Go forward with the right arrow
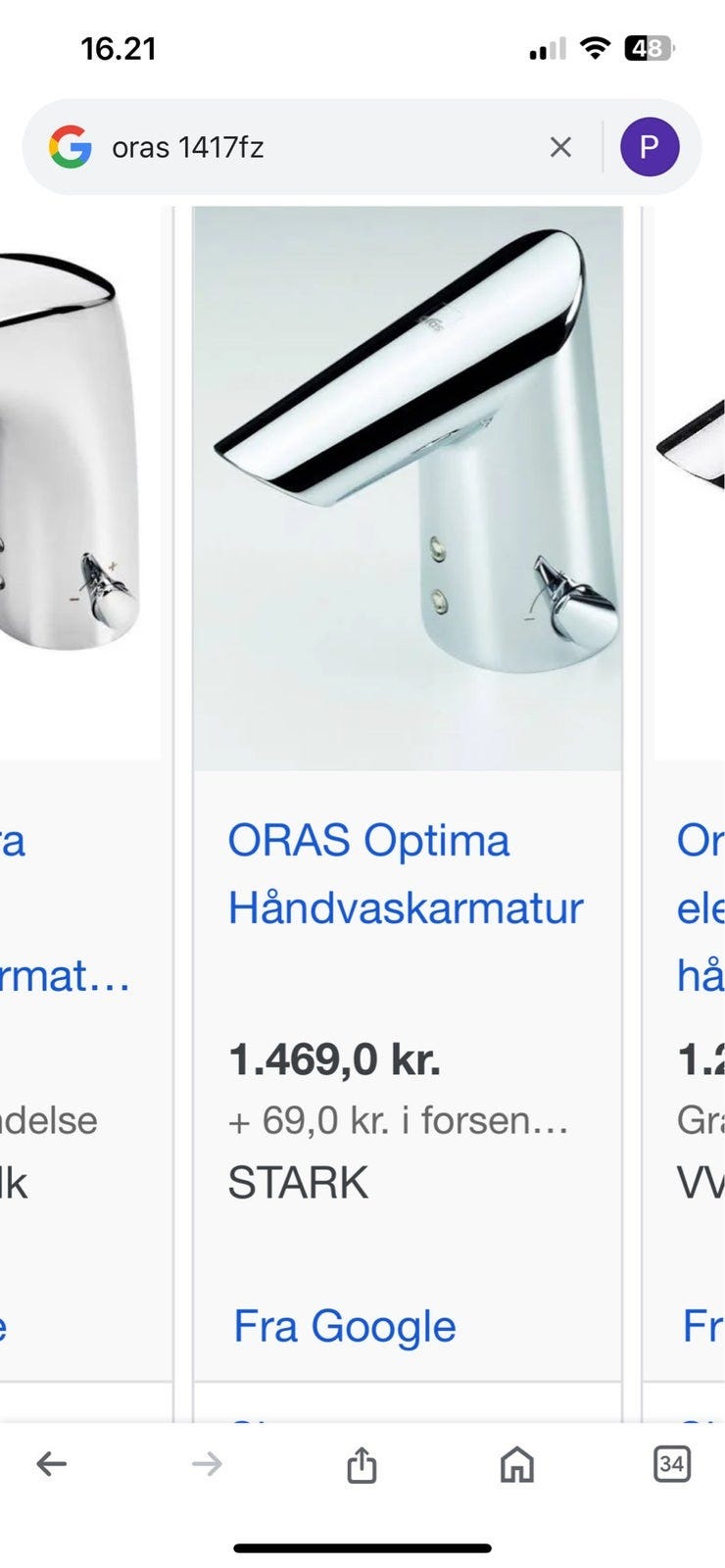 point(207,1464)
